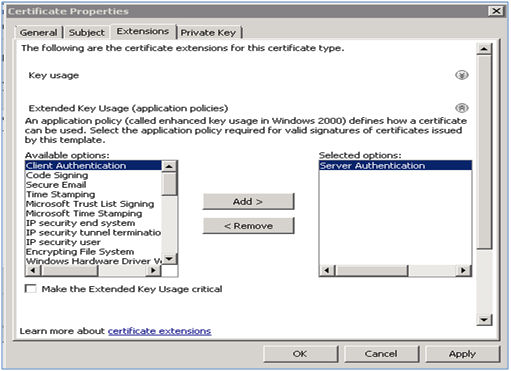Image resolution: width=511 pixels, height=371 pixels.
Task: Click available options list scroll up arrow
Action: pos(169,166)
